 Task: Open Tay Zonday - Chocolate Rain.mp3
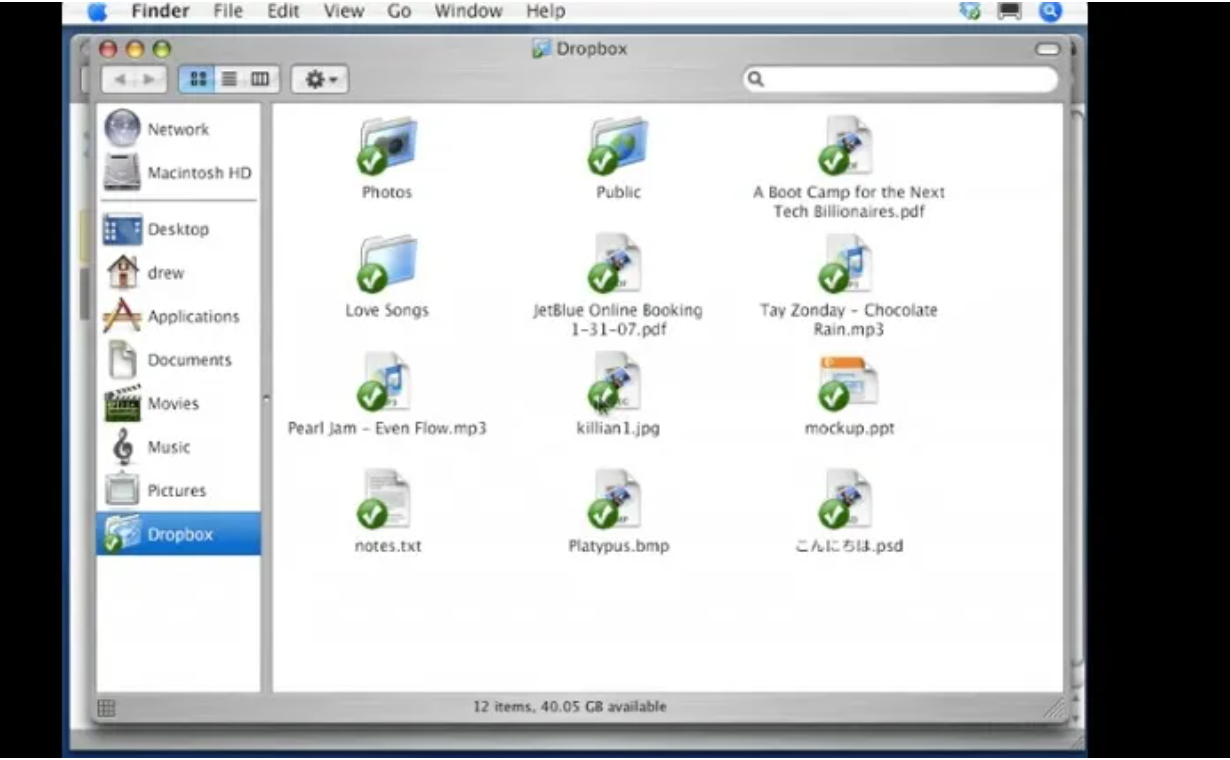[x=848, y=263]
